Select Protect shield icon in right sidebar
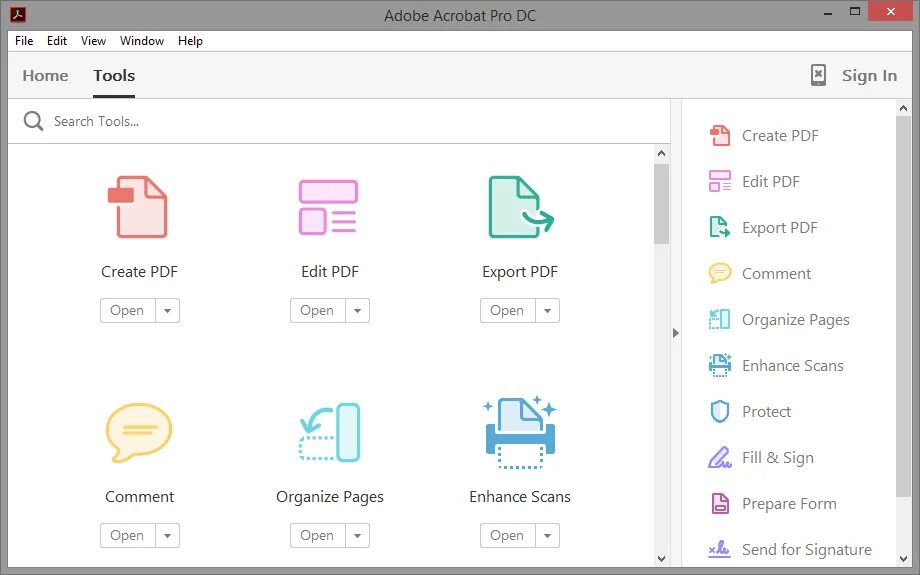920x575 pixels. [x=720, y=411]
